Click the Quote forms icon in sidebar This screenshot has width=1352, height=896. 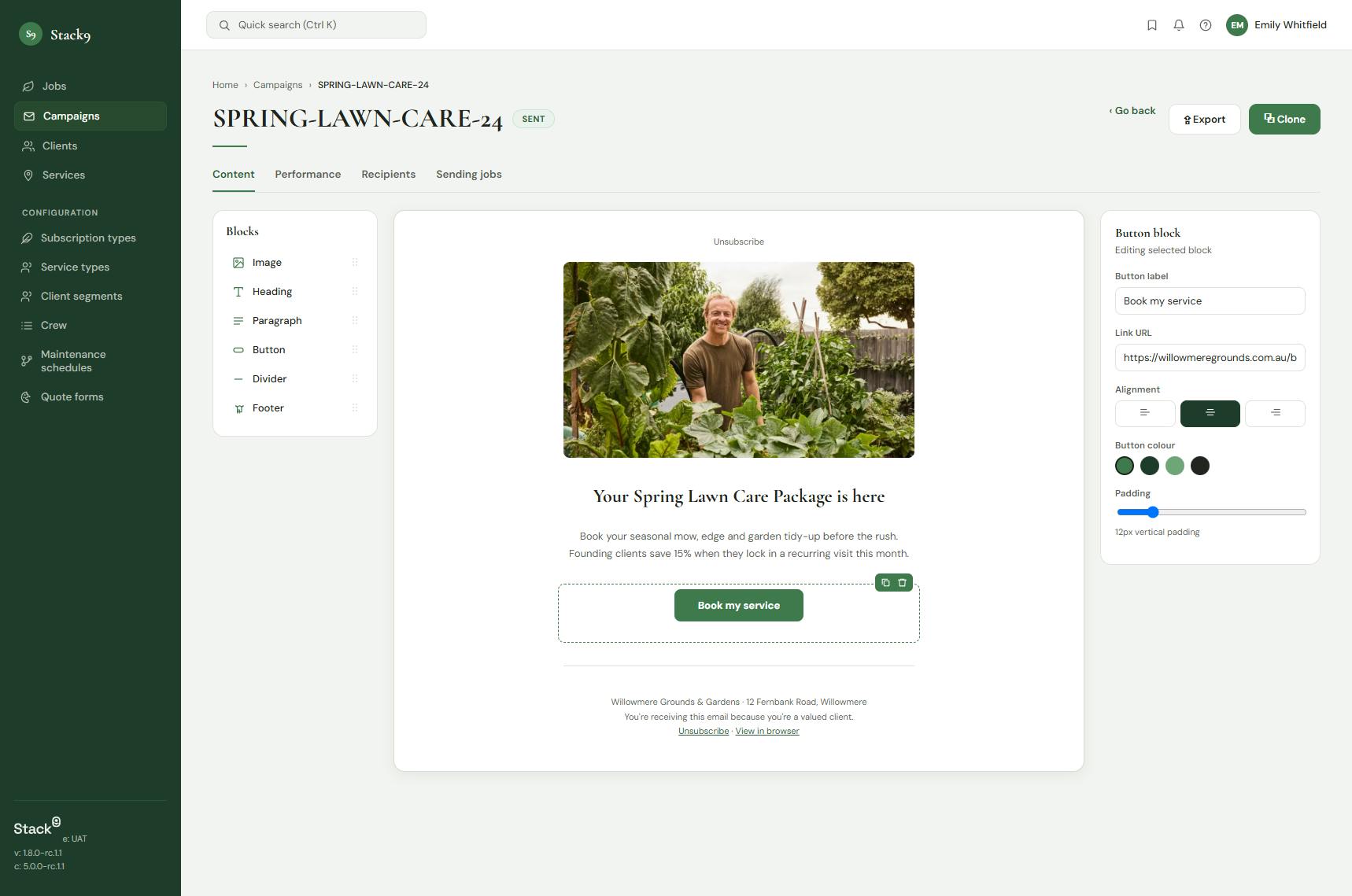pos(27,397)
